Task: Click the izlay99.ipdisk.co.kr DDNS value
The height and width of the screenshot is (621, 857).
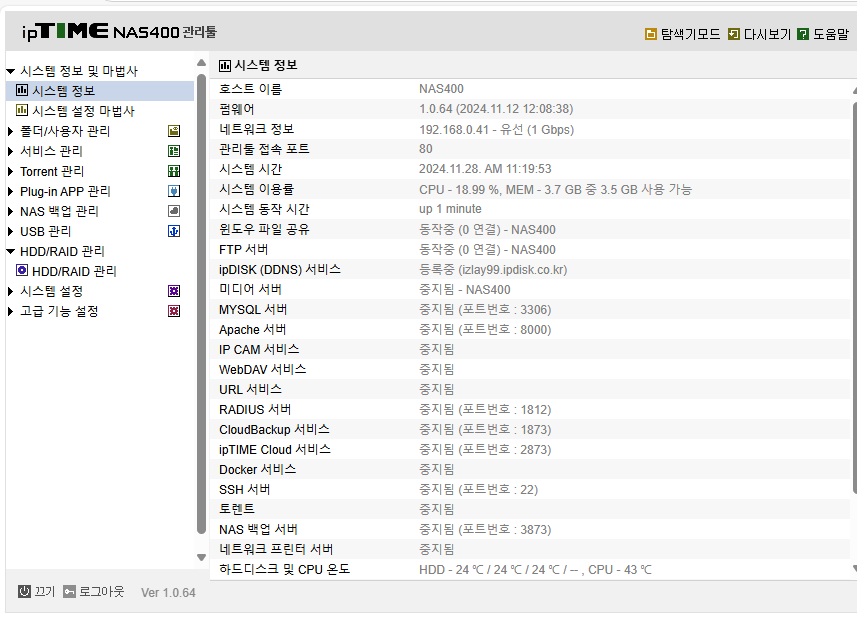Action: 512,270
